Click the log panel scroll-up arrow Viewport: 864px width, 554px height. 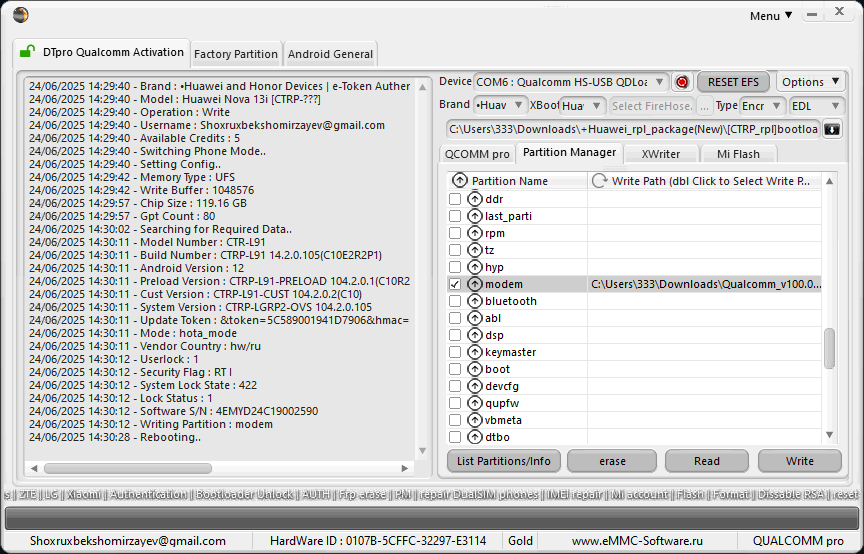pos(423,87)
